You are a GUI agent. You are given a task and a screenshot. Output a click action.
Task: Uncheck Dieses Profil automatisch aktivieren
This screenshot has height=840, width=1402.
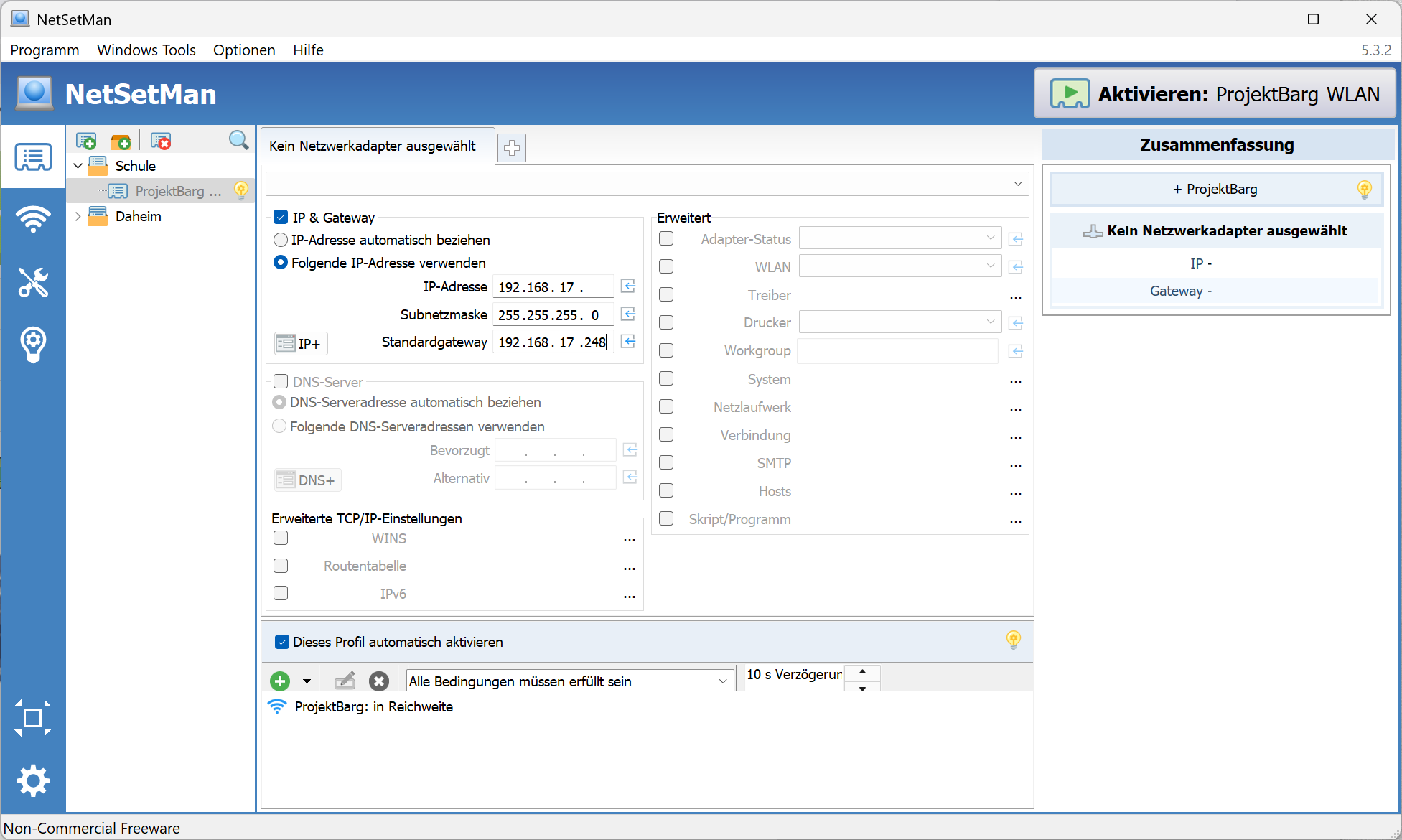(x=282, y=642)
